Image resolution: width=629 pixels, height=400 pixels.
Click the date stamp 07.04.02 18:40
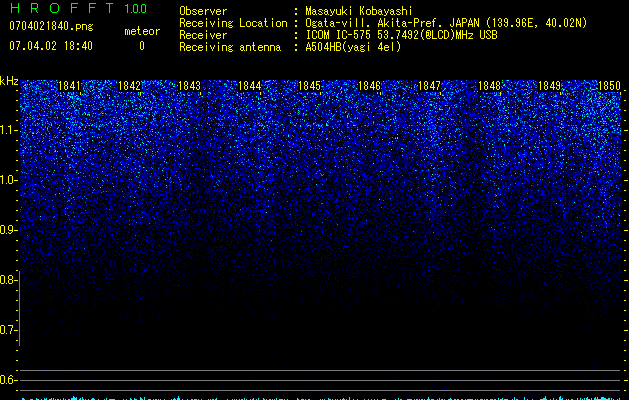point(51,46)
